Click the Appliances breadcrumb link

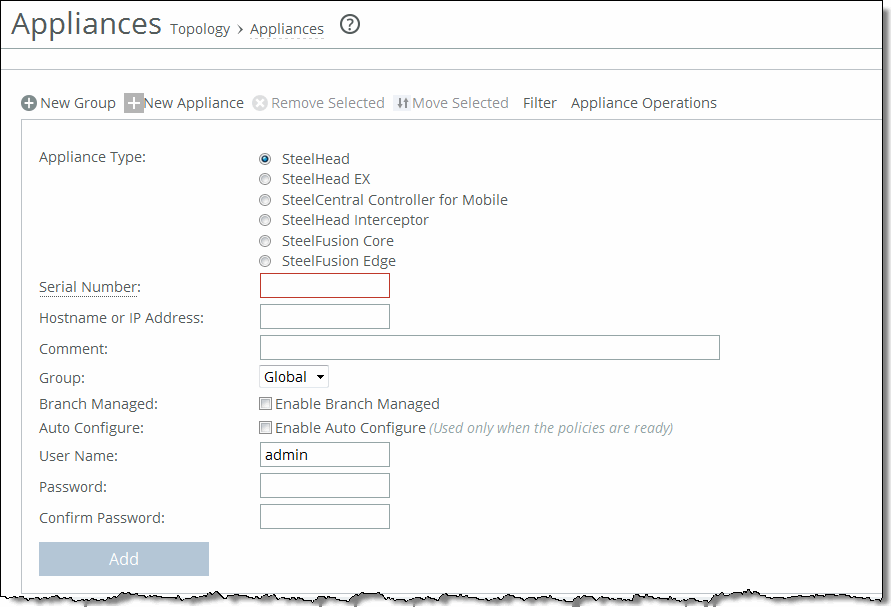[x=287, y=29]
